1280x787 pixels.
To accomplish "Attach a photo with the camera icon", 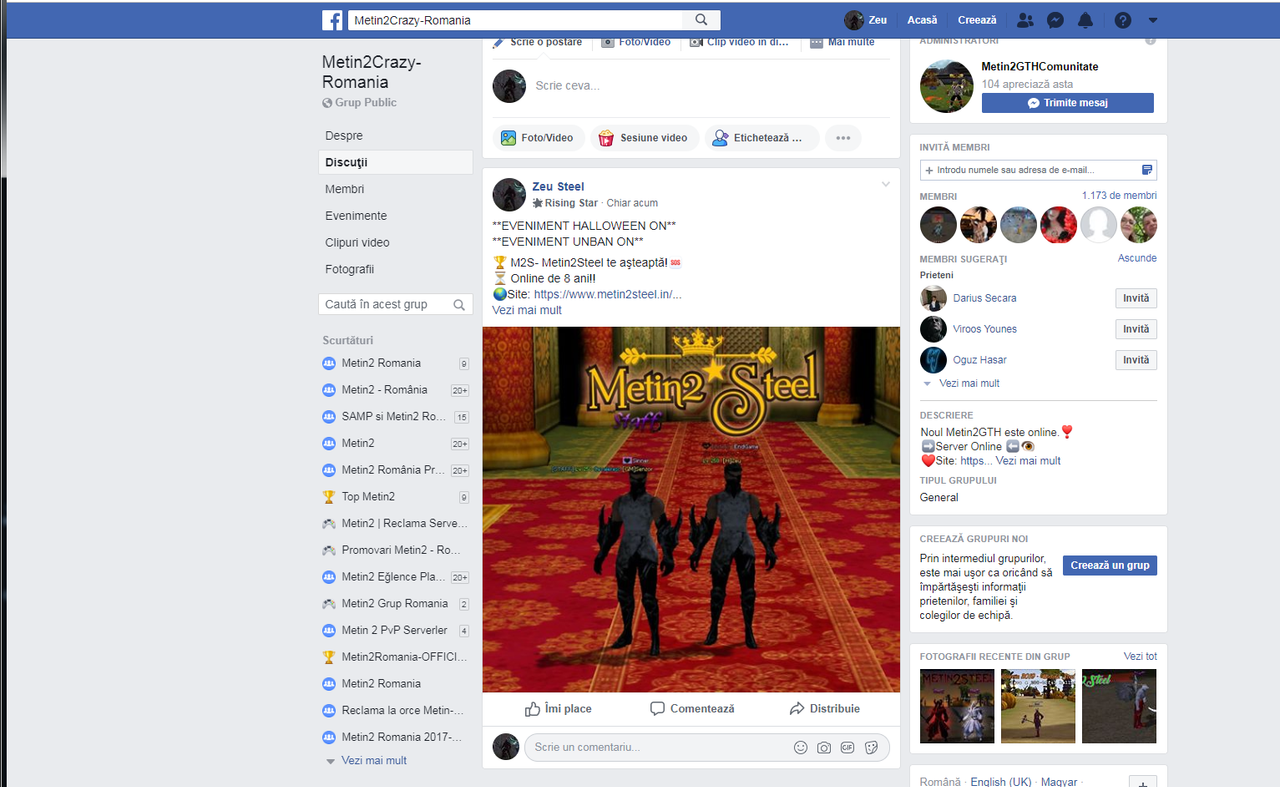I will click(x=823, y=747).
